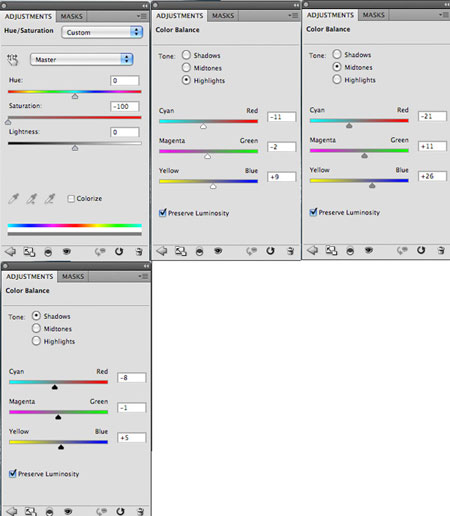Screen dimensions: 450x516
Task: View previous state in Midtones Color Balance panel
Action: point(402,250)
